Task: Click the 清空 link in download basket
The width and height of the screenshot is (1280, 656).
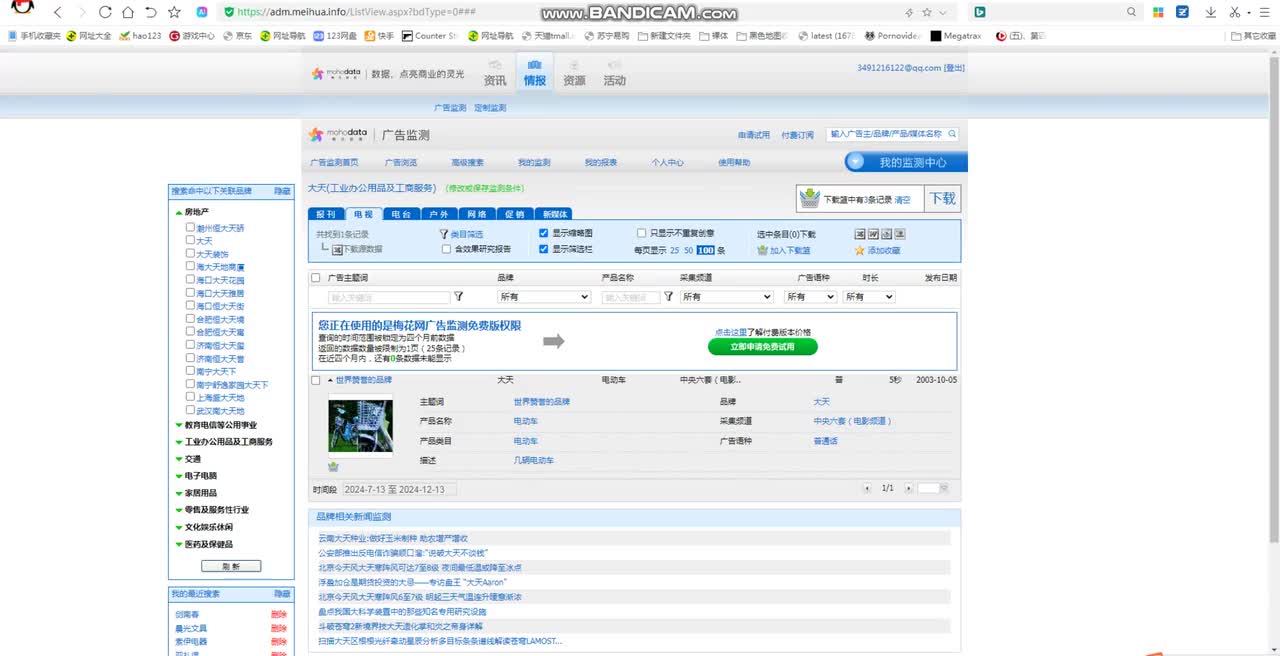Action: pyautogui.click(x=902, y=200)
